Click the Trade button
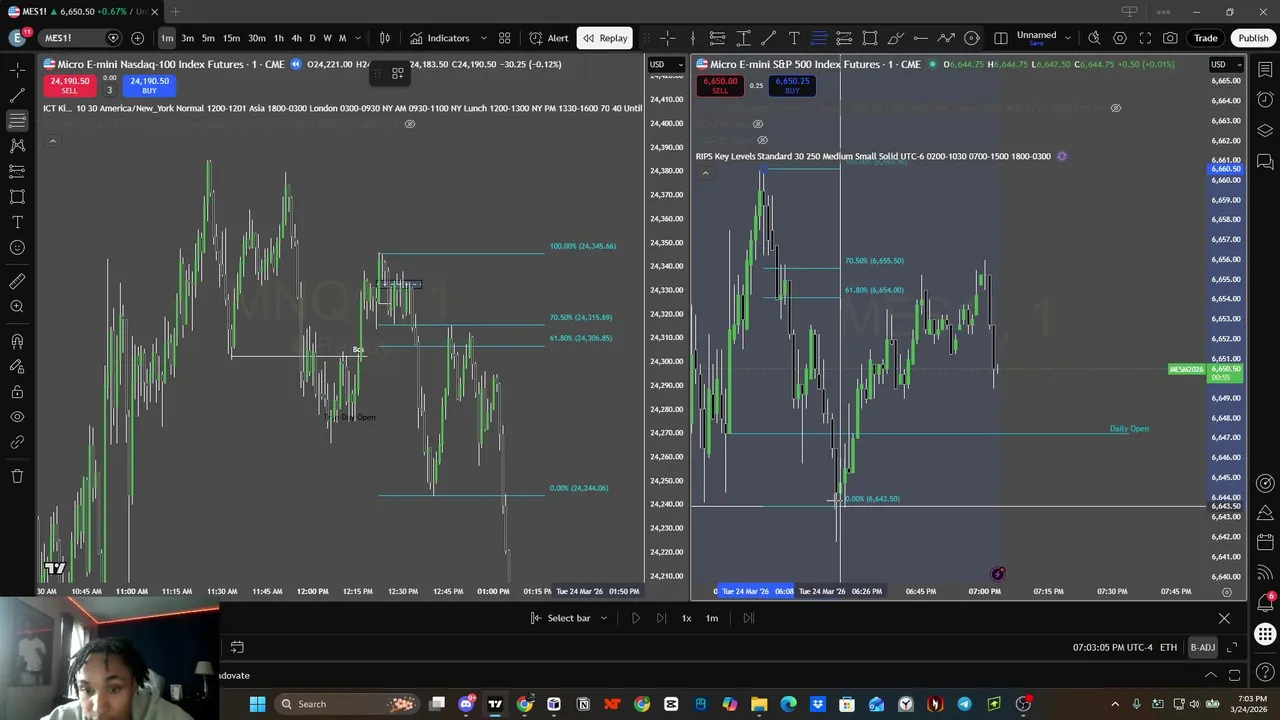 [1205, 38]
